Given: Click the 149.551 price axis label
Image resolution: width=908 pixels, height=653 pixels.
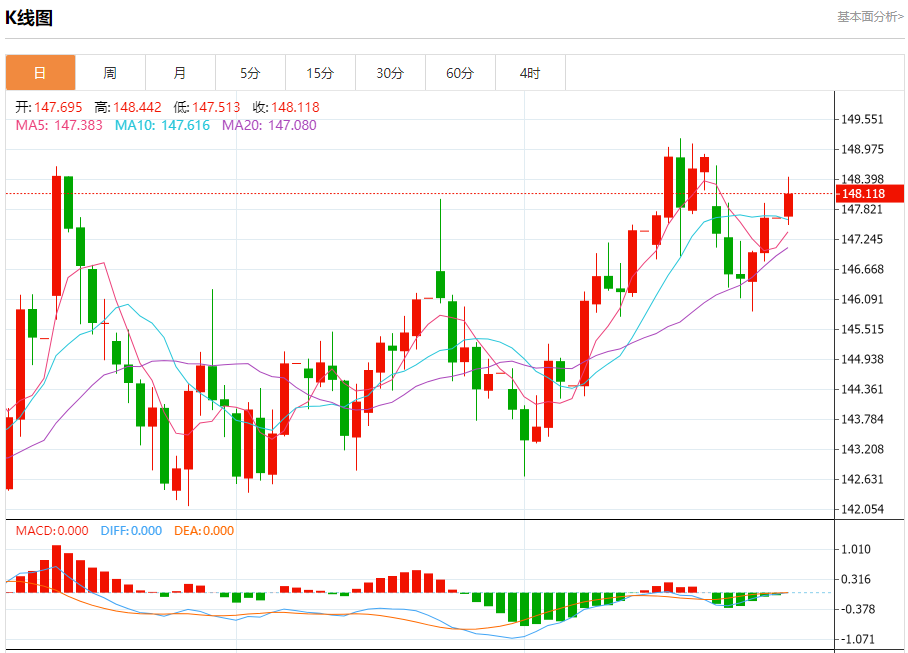Looking at the screenshot, I should click(x=862, y=119).
